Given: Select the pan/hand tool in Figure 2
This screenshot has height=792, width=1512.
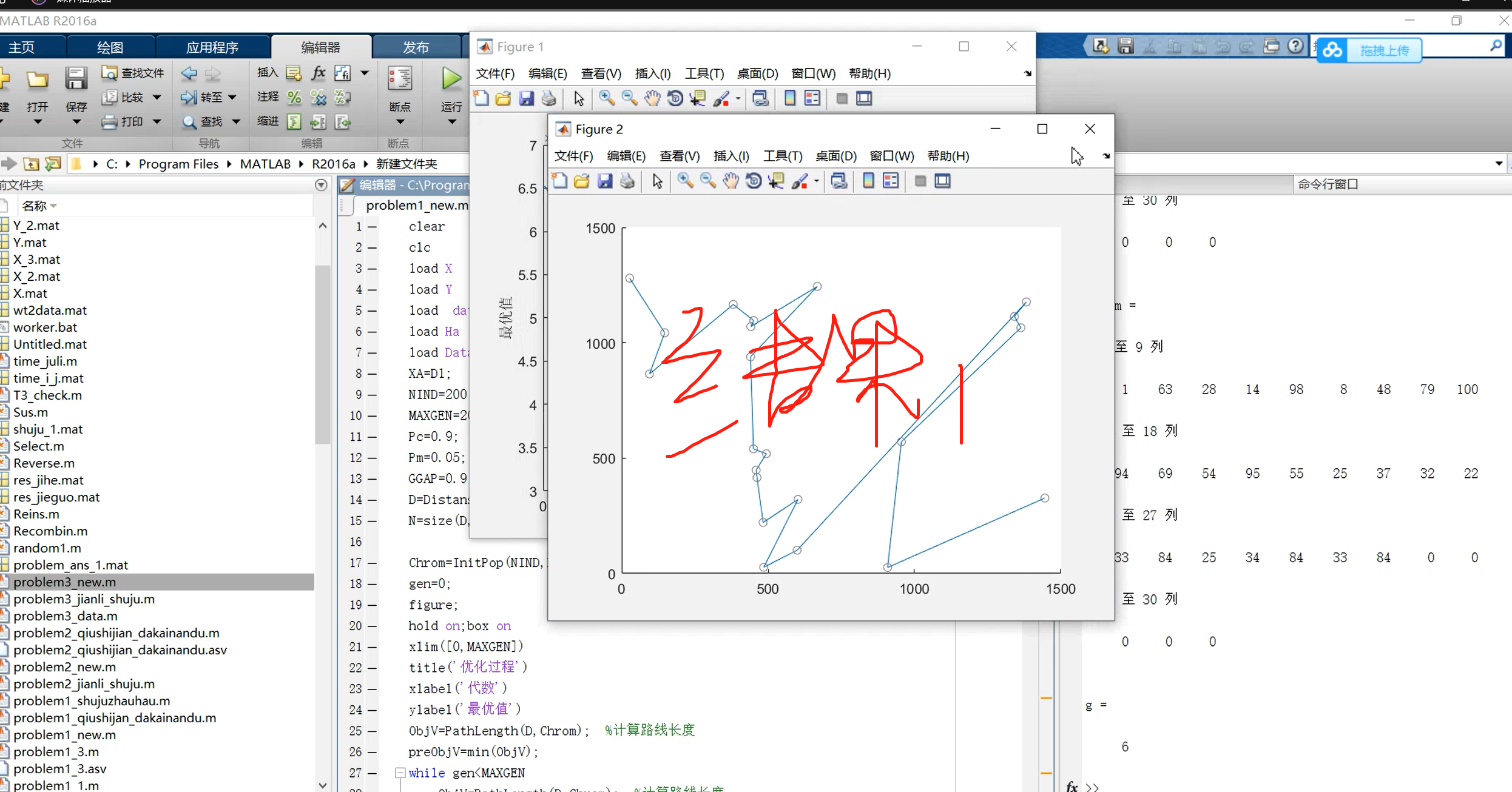Looking at the screenshot, I should 730,180.
